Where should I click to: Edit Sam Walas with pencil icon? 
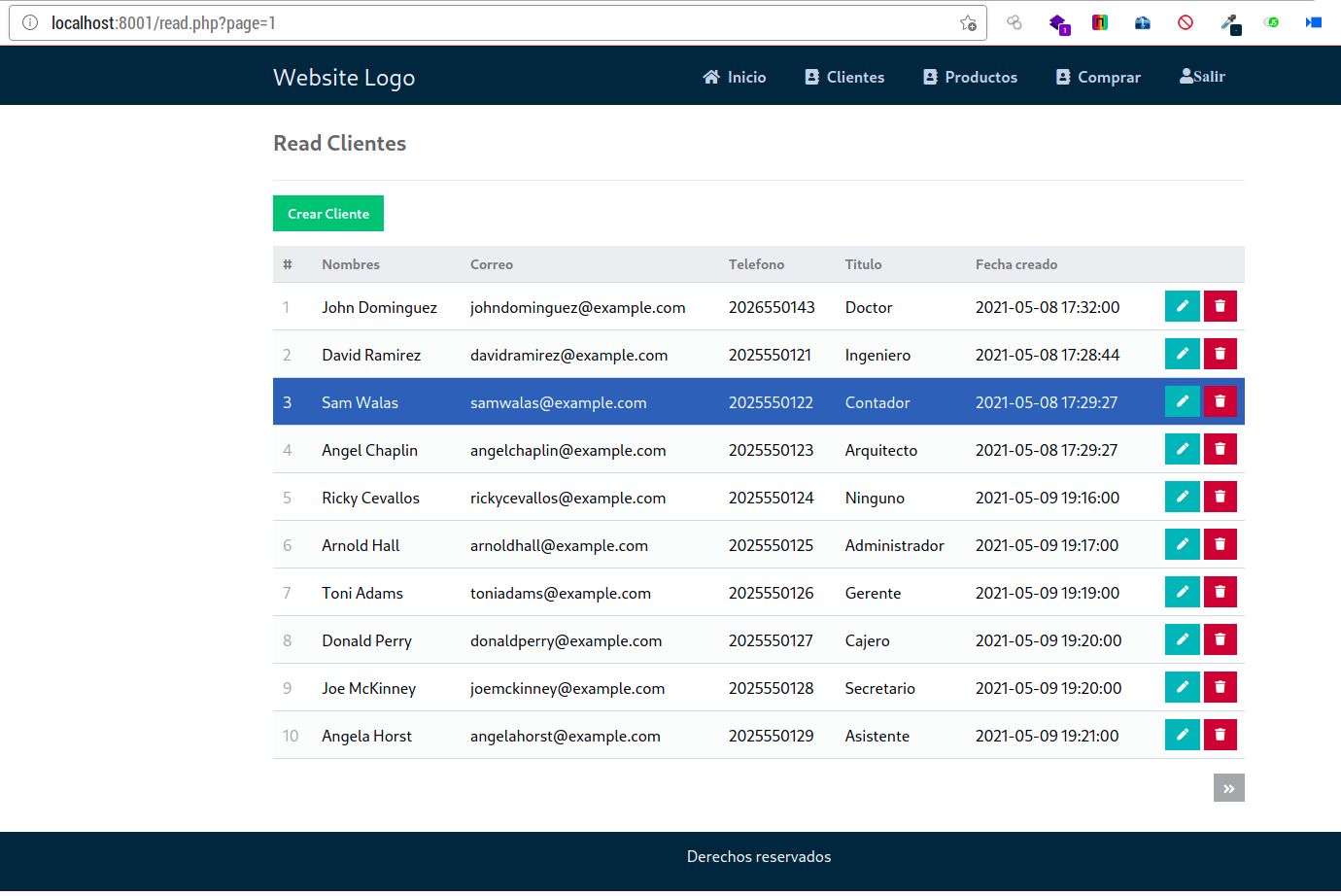click(x=1182, y=401)
